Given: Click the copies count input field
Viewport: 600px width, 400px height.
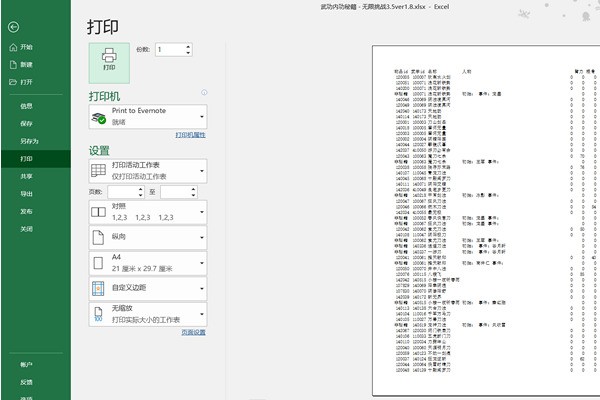Looking at the screenshot, I should click(x=170, y=49).
